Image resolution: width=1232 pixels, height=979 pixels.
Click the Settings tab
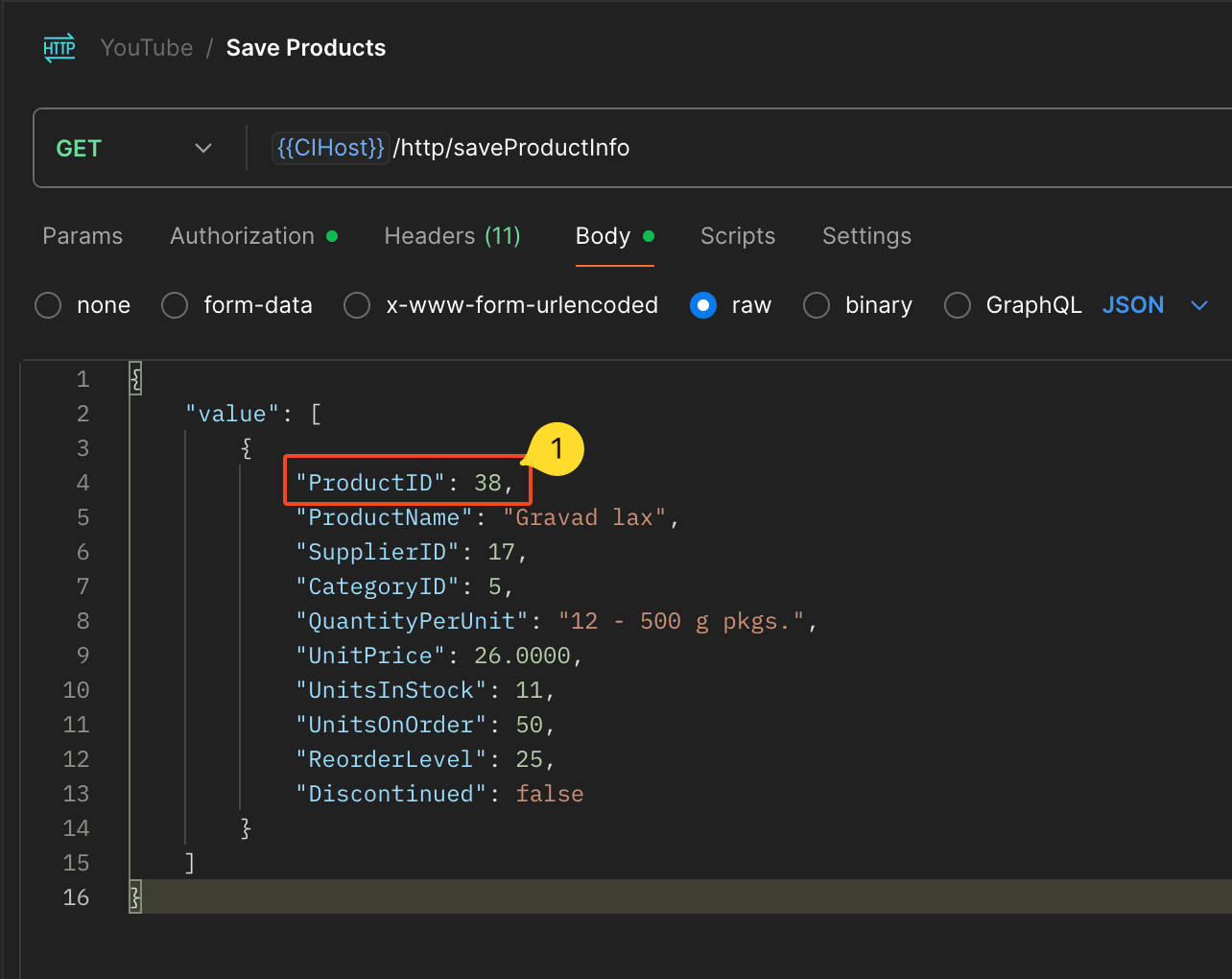(865, 235)
